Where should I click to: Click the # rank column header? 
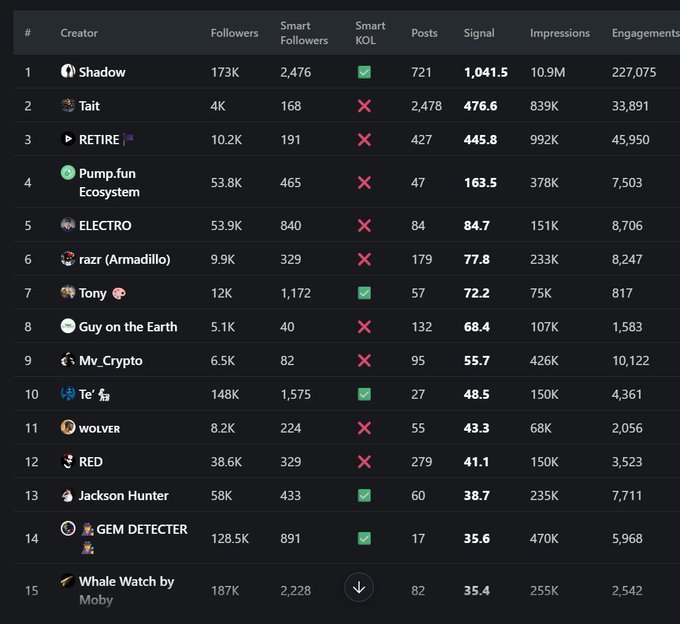coord(28,33)
